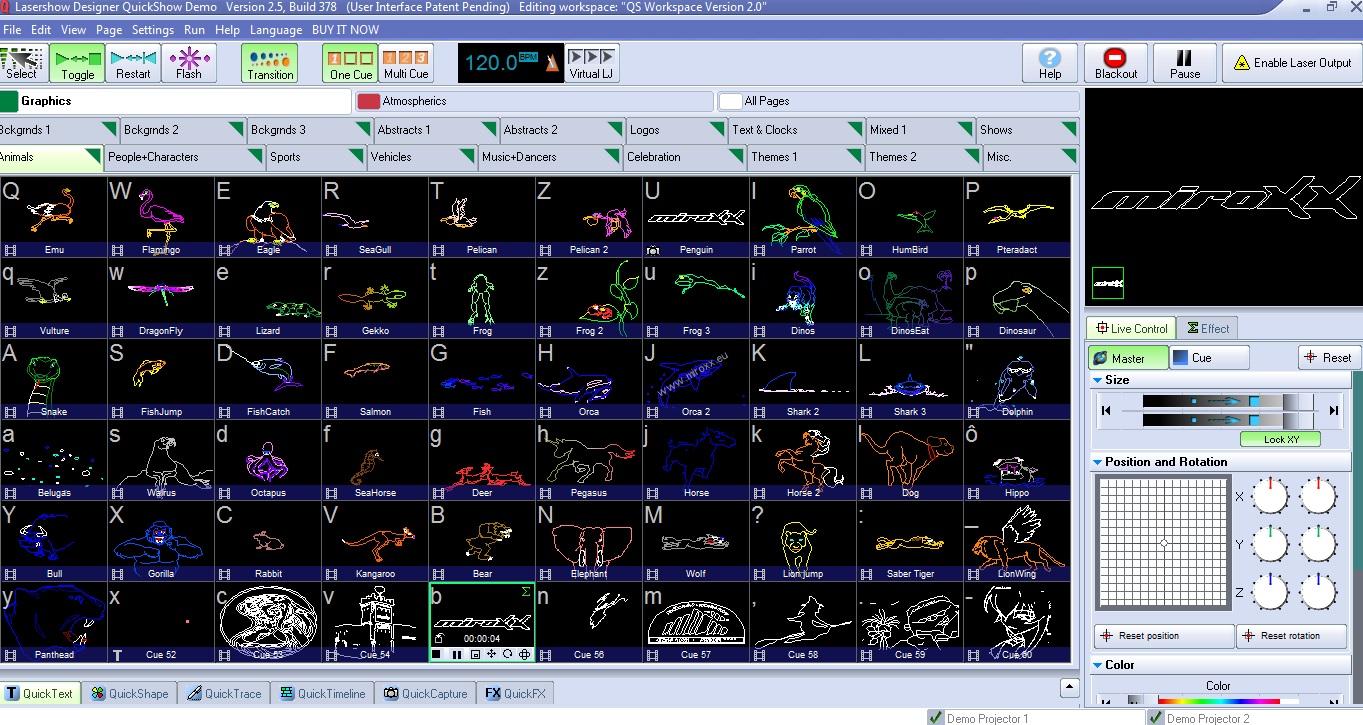Image resolution: width=1363 pixels, height=725 pixels.
Task: Collapse the Size section
Action: [1097, 380]
